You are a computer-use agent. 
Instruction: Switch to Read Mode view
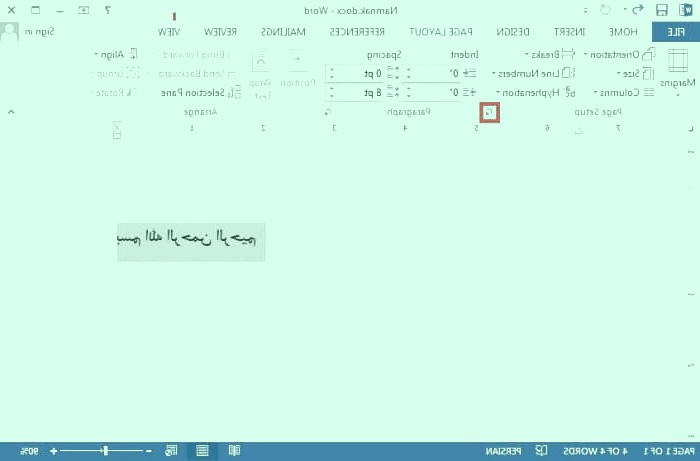(x=234, y=451)
